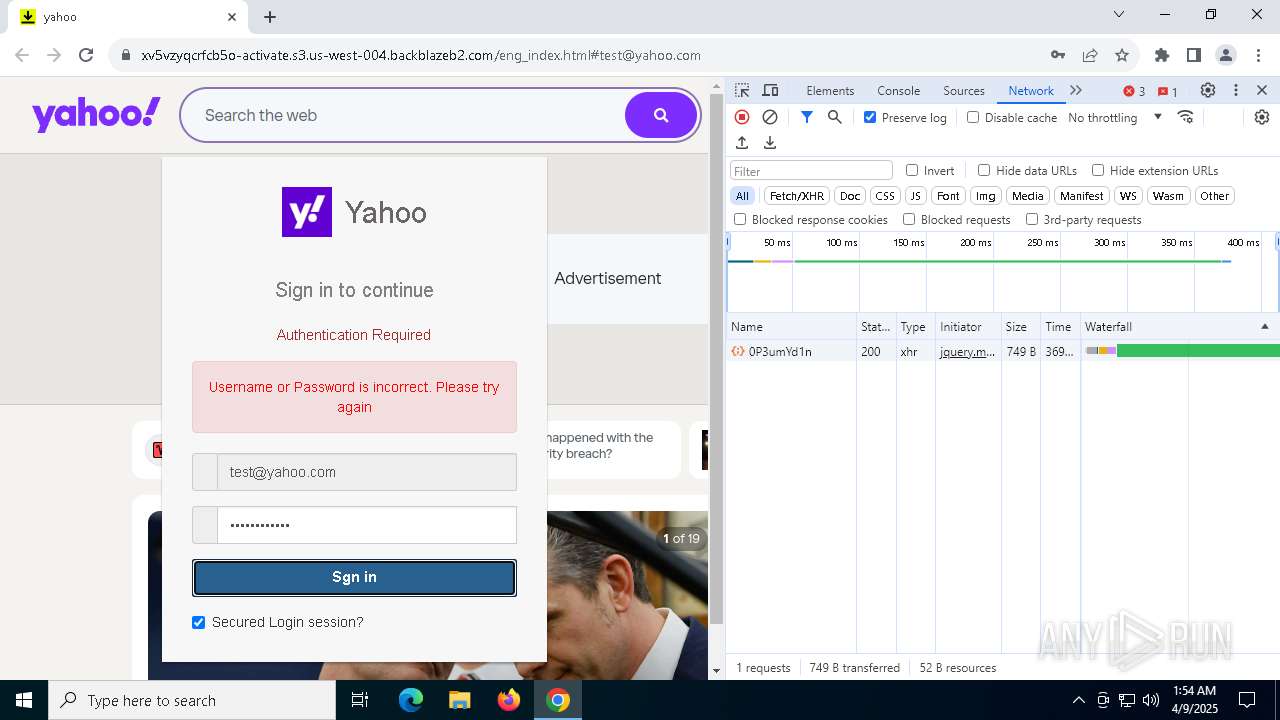Enable 3rd-party requests checkbox
1280x720 pixels.
coord(1032,219)
